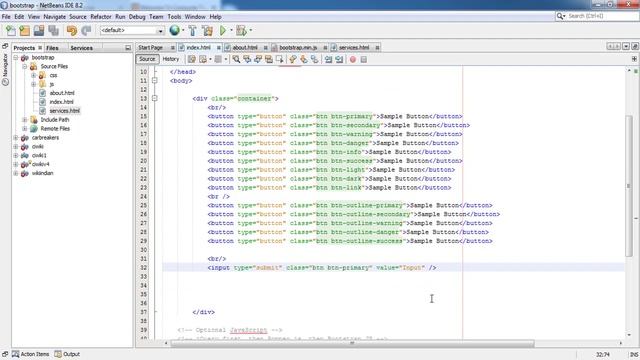Click the Clean and Build icon

(207, 31)
